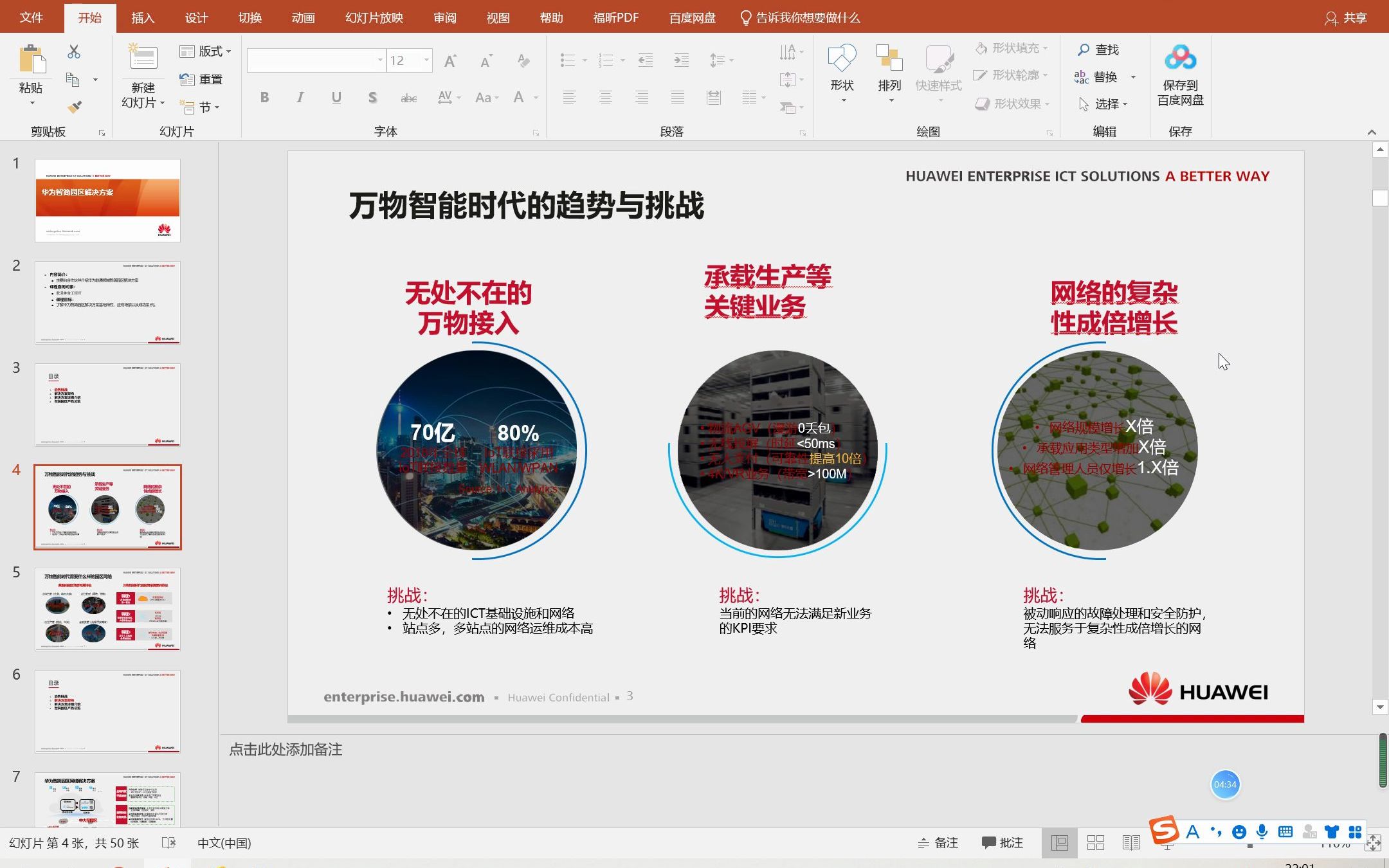This screenshot has width=1389, height=868.
Task: Toggle the Notes (备注) pane in status bar
Action: [938, 843]
